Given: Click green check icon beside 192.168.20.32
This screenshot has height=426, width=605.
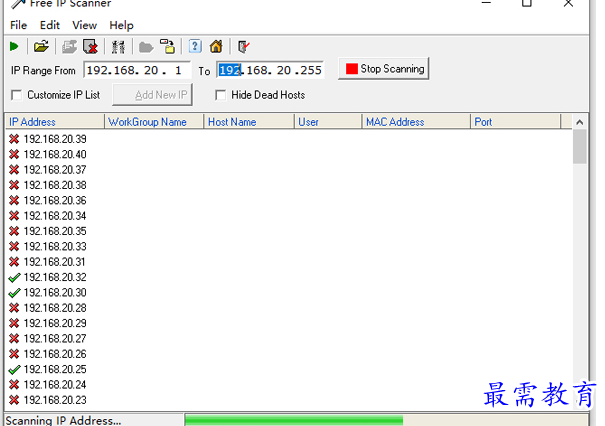Looking at the screenshot, I should tap(14, 277).
